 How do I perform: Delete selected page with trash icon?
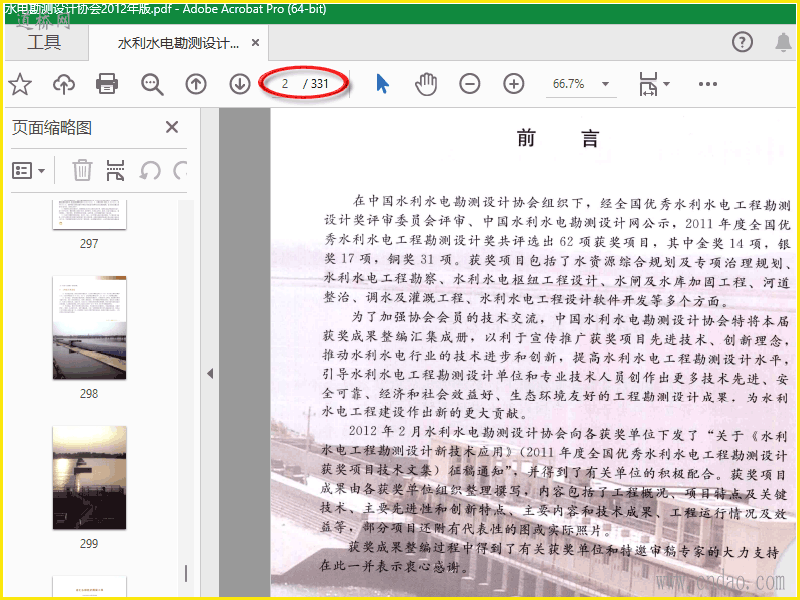point(82,170)
